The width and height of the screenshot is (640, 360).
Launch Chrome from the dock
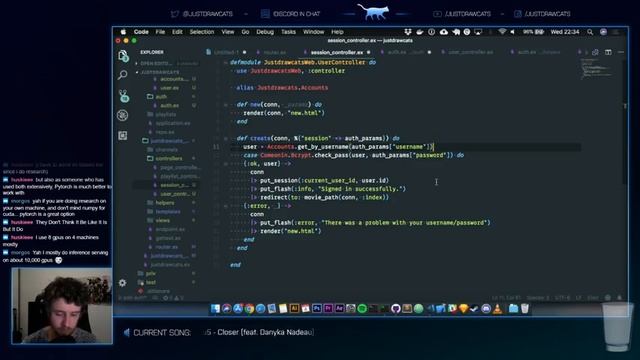point(249,309)
